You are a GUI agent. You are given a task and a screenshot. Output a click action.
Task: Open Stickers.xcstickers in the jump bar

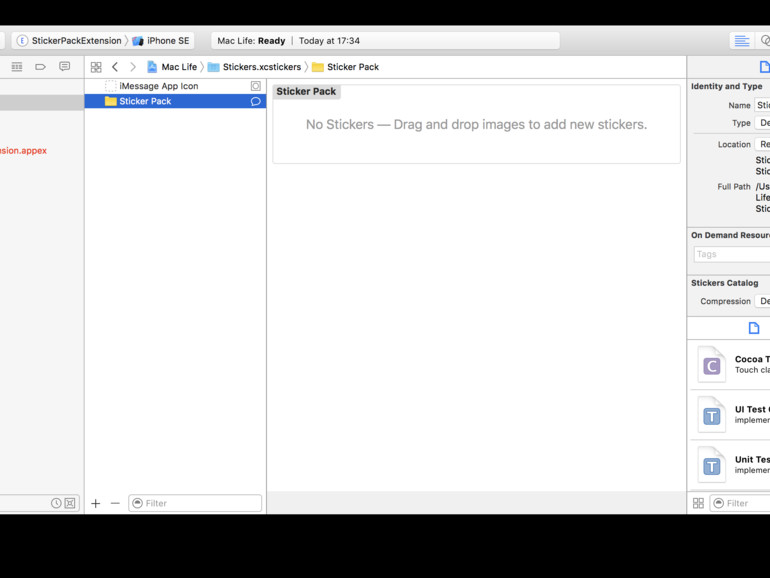click(x=254, y=67)
